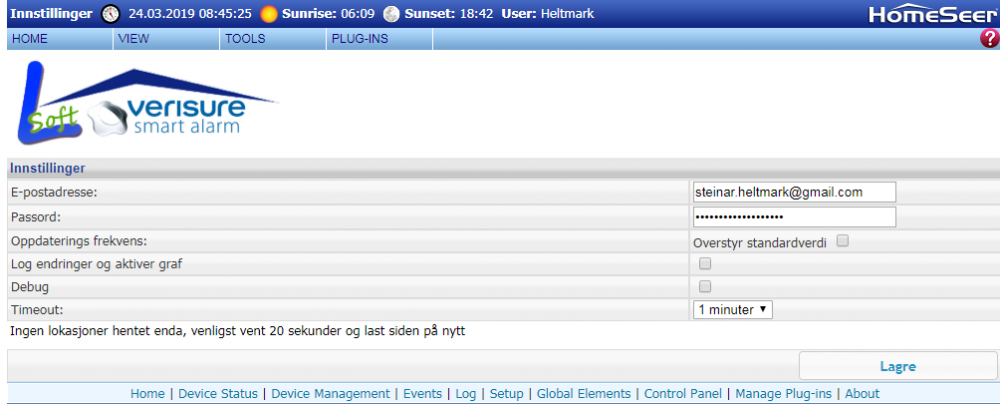The width and height of the screenshot is (1000, 406).
Task: Tick the Log endringer og aktiver graf checkbox
Action: pos(705,264)
